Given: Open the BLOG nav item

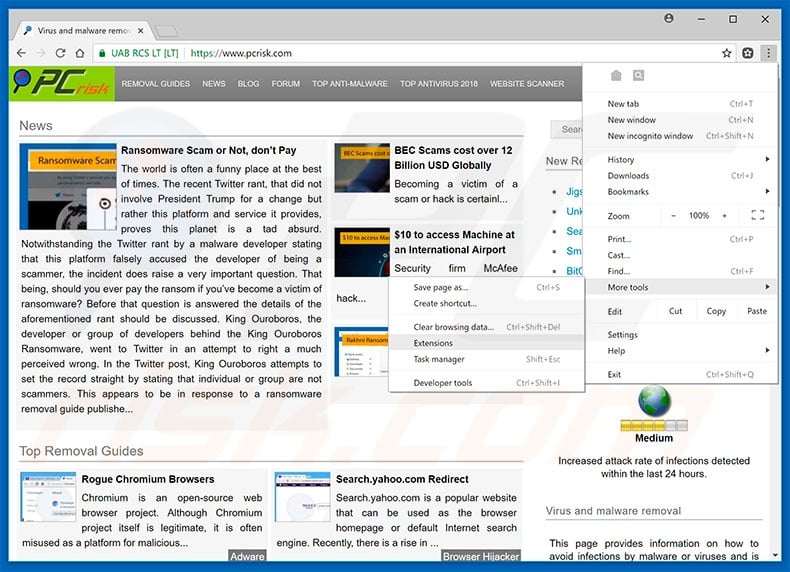Looking at the screenshot, I should coord(248,84).
